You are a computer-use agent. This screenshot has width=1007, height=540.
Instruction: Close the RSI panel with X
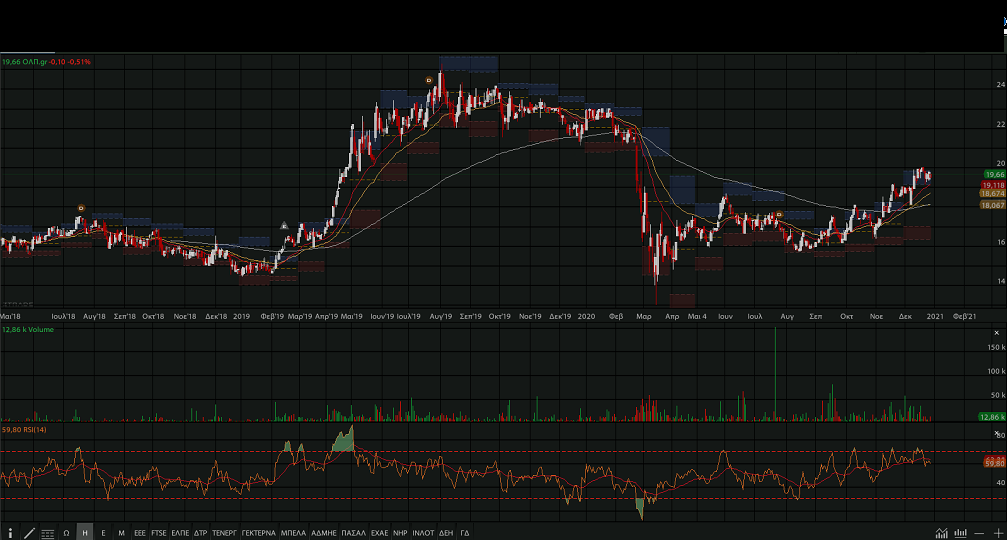click(996, 433)
